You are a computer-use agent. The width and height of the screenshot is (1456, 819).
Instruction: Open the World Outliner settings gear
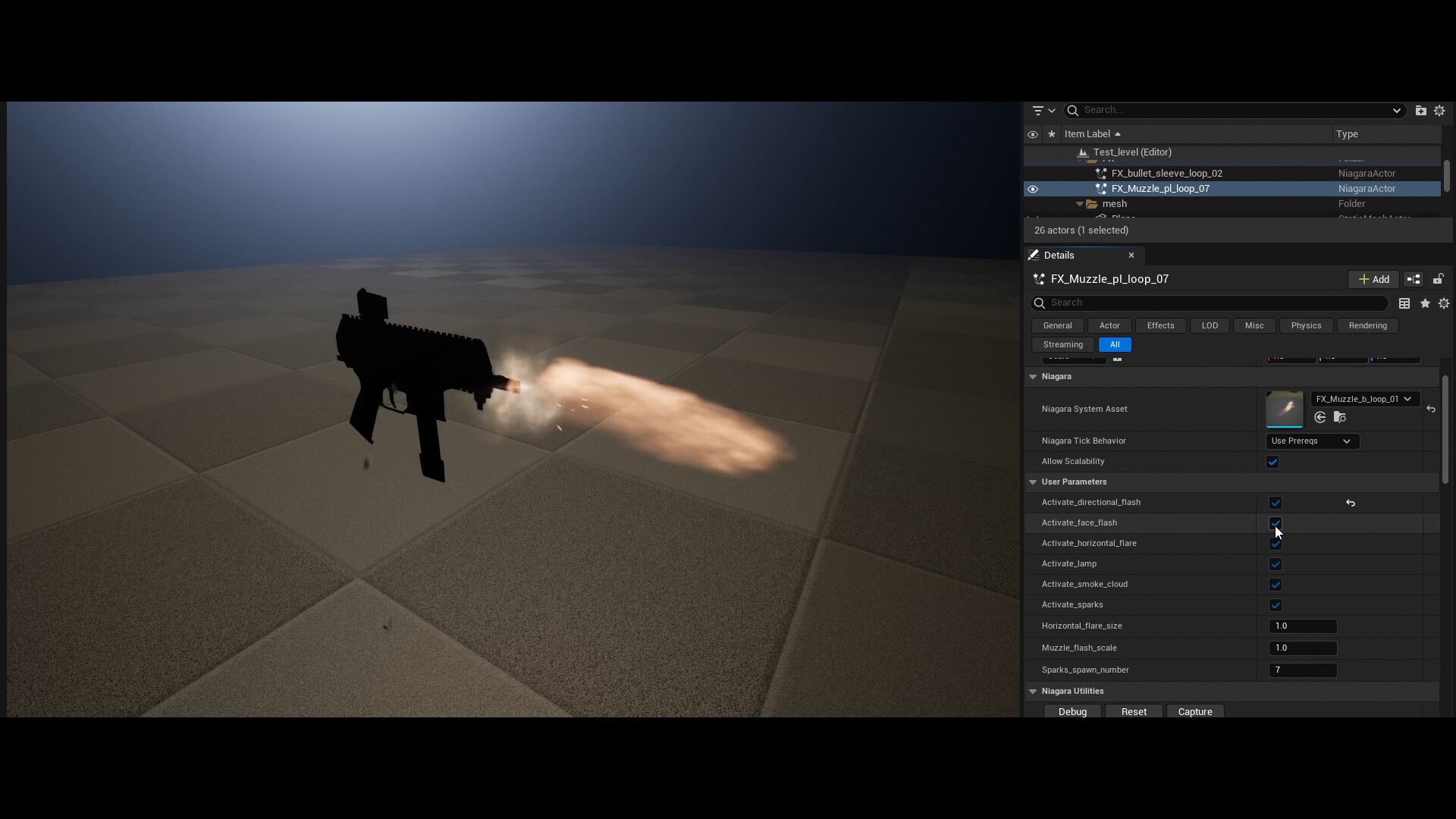[1439, 110]
